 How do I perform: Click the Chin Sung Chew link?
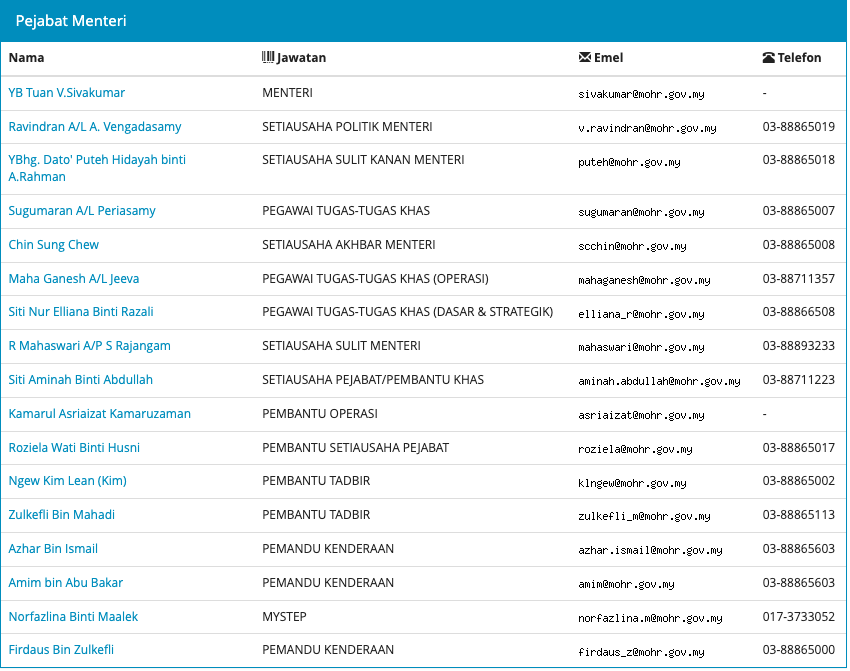[x=54, y=245]
